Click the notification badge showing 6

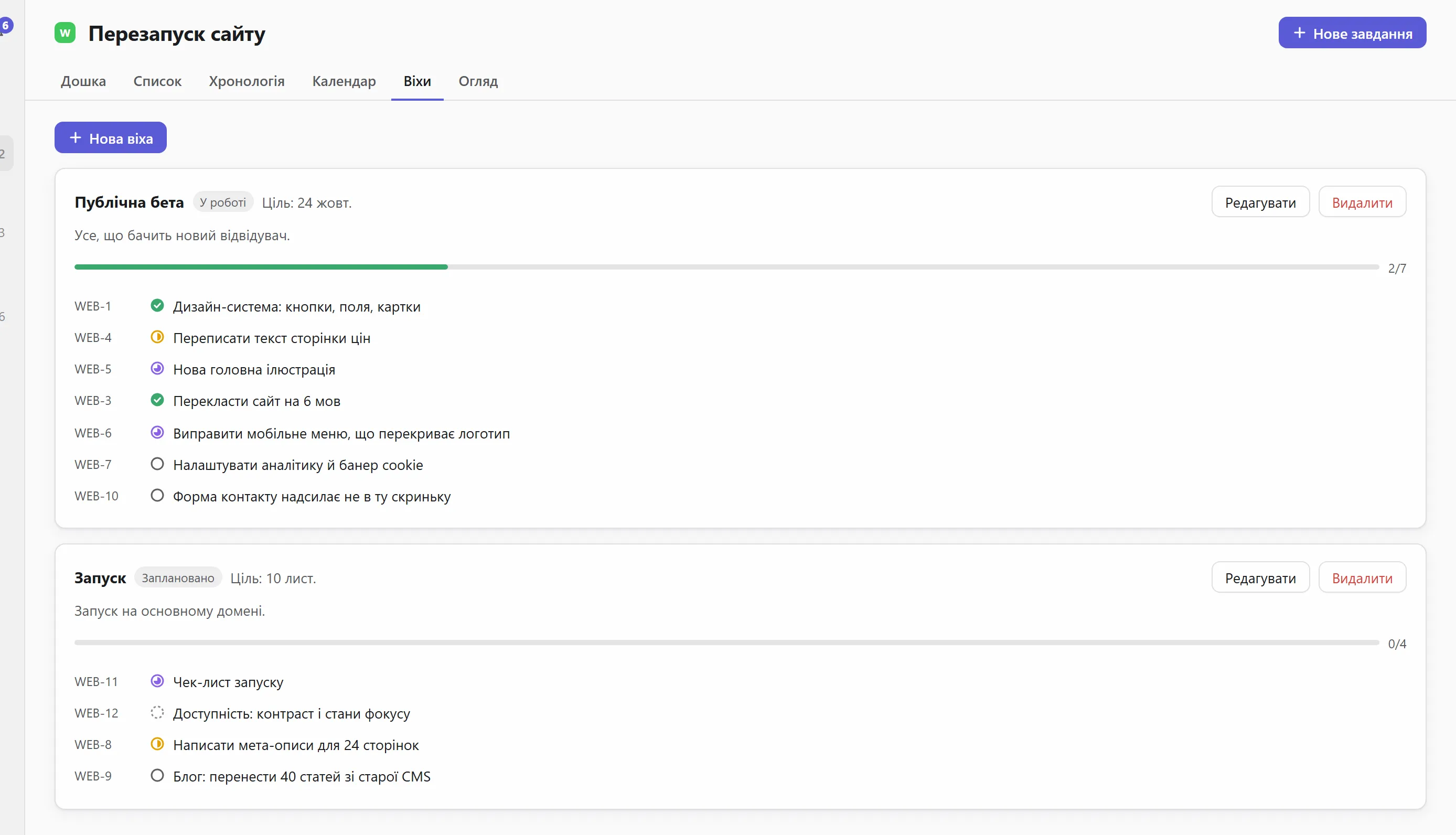tap(6, 25)
